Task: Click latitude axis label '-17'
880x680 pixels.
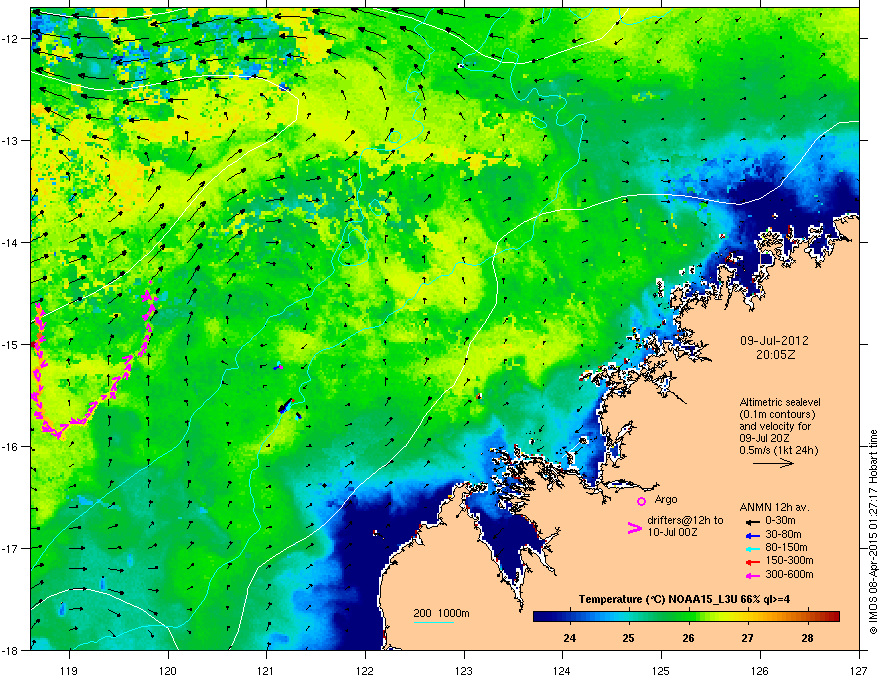Action: click(x=11, y=548)
